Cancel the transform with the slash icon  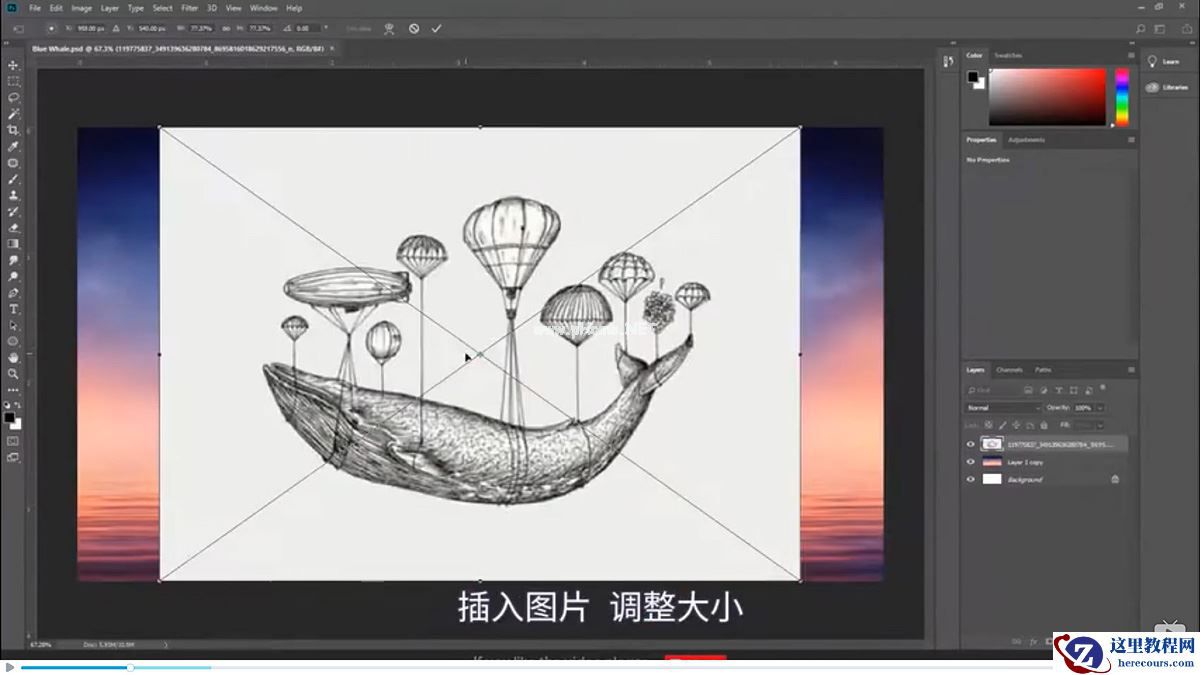coord(412,28)
